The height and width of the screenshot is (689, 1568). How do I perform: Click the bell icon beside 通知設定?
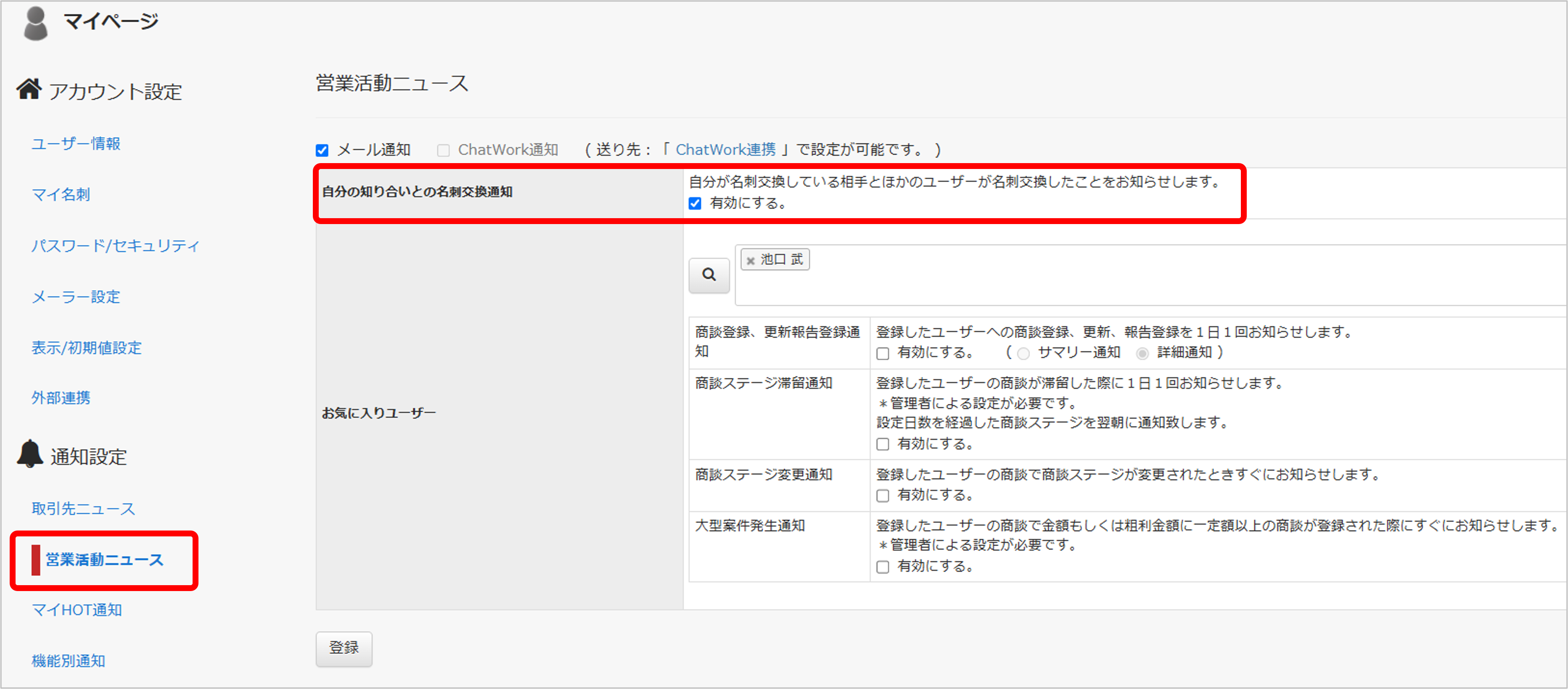tap(29, 454)
